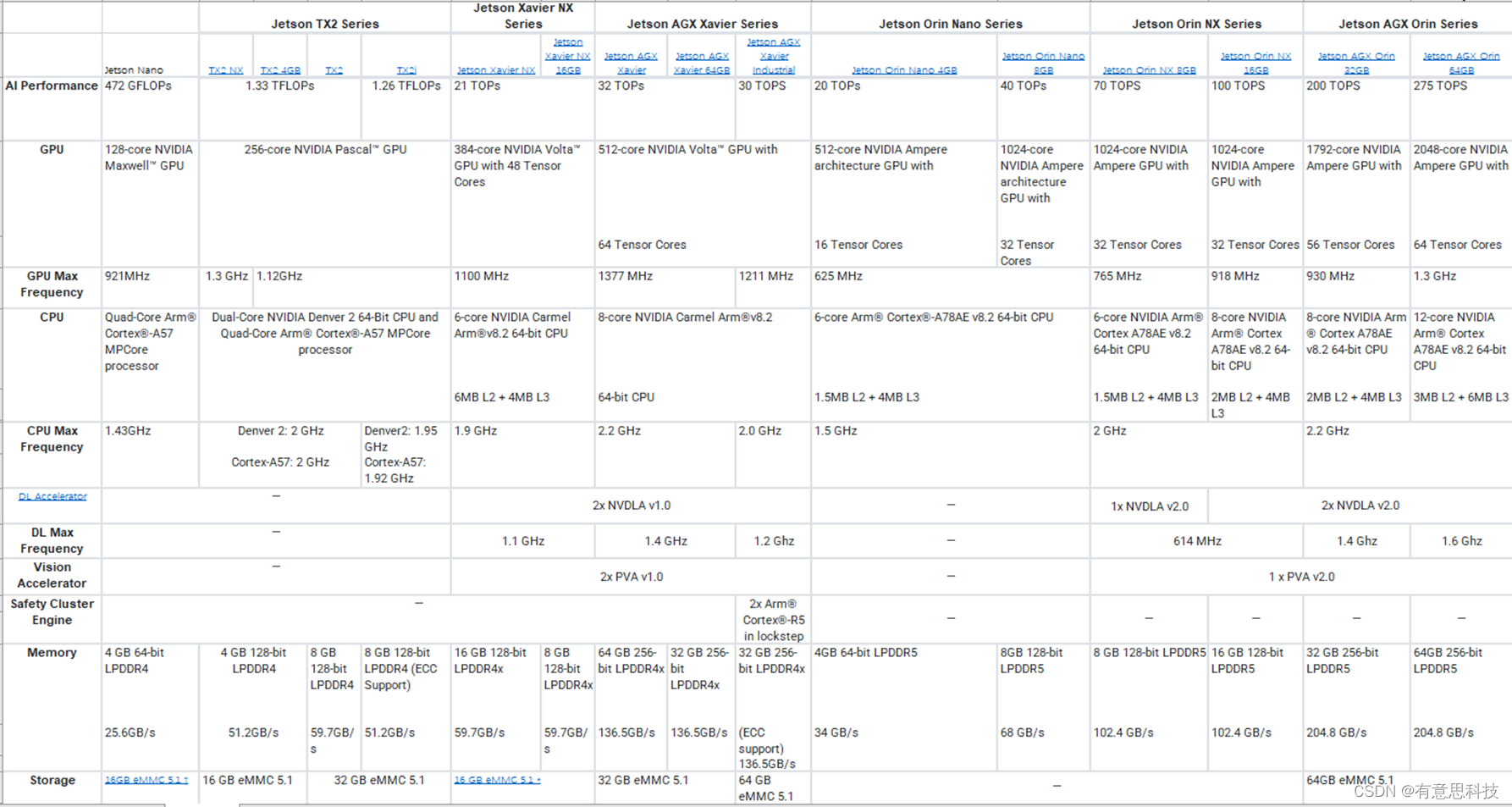Image resolution: width=1512 pixels, height=807 pixels.
Task: Select the Jetson Orin NX Series header
Action: pyautogui.click(x=1197, y=24)
